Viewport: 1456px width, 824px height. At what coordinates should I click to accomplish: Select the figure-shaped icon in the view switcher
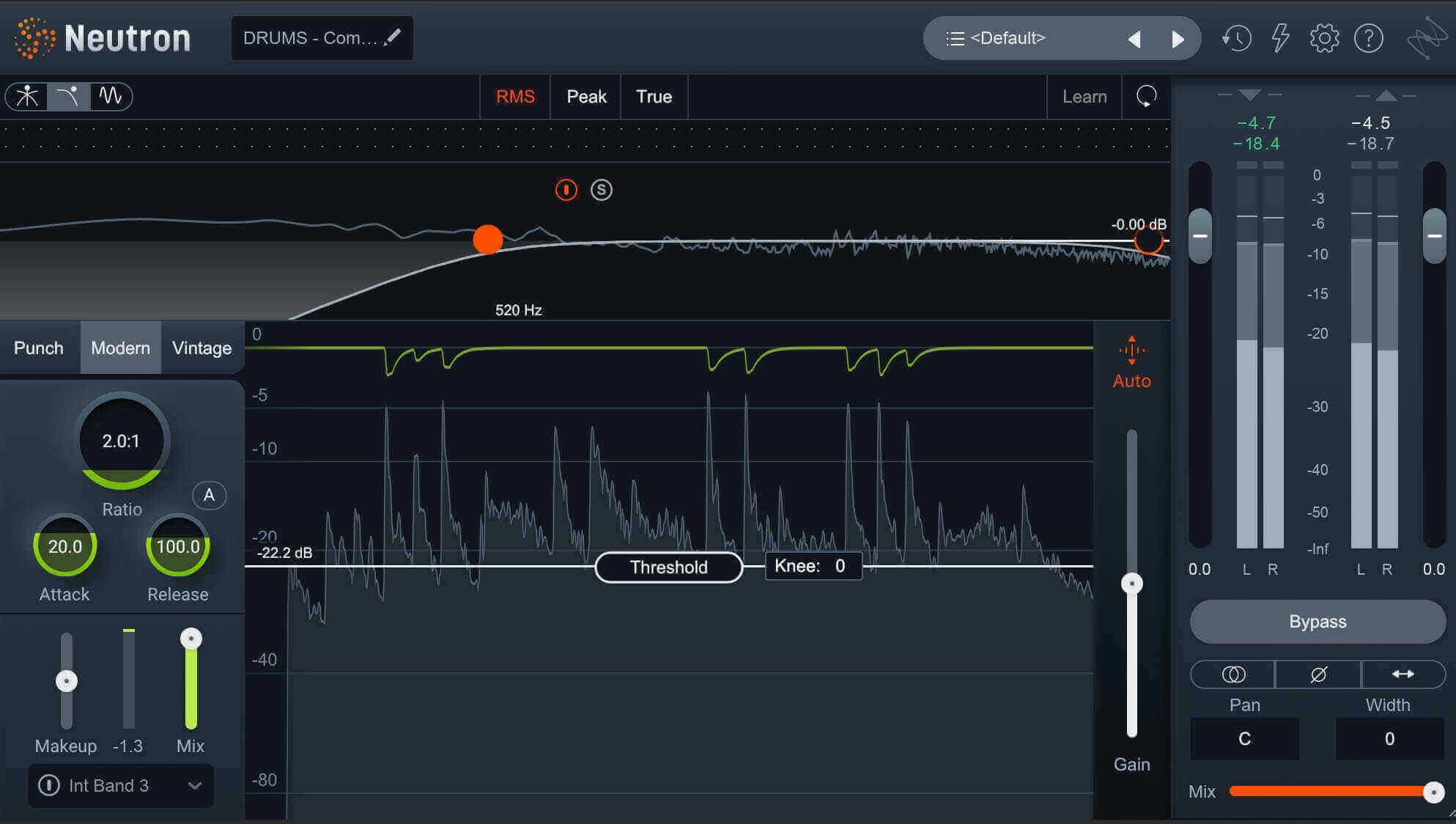tap(27, 96)
